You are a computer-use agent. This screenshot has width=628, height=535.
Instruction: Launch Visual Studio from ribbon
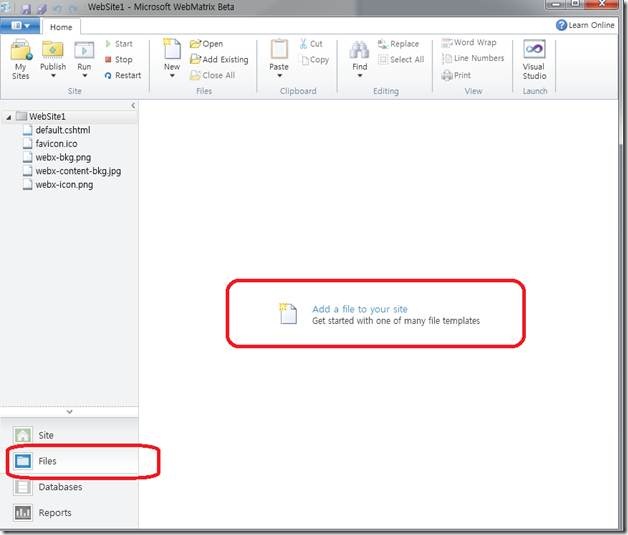tap(534, 59)
